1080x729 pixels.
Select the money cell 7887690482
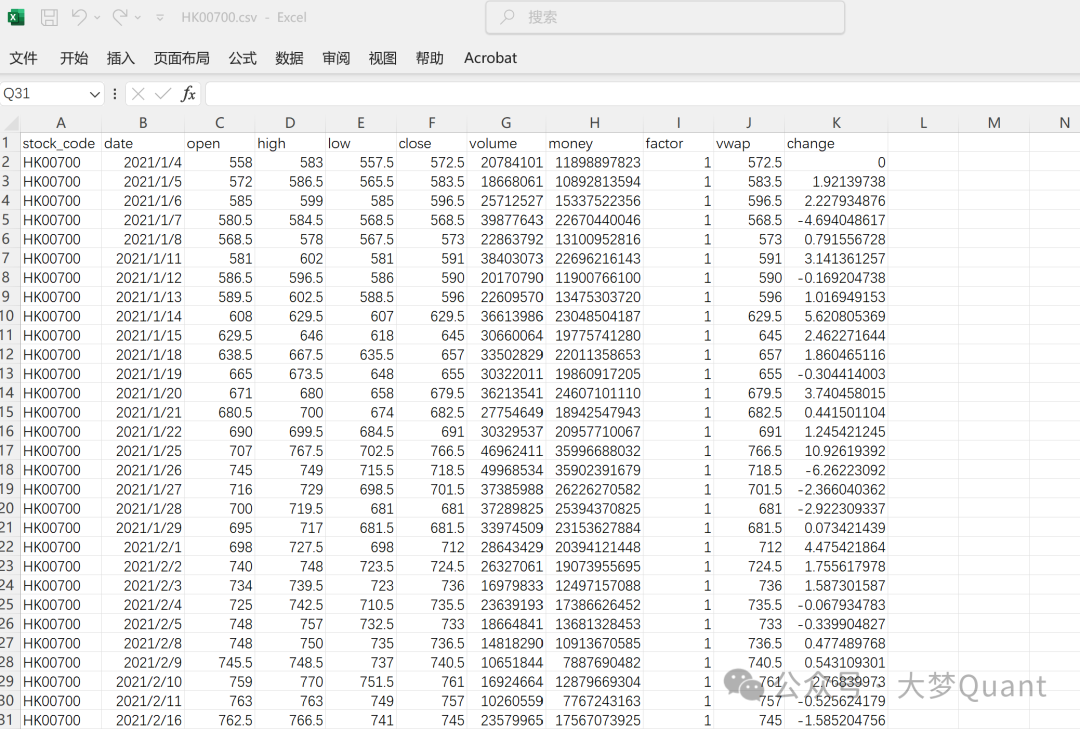click(594, 662)
